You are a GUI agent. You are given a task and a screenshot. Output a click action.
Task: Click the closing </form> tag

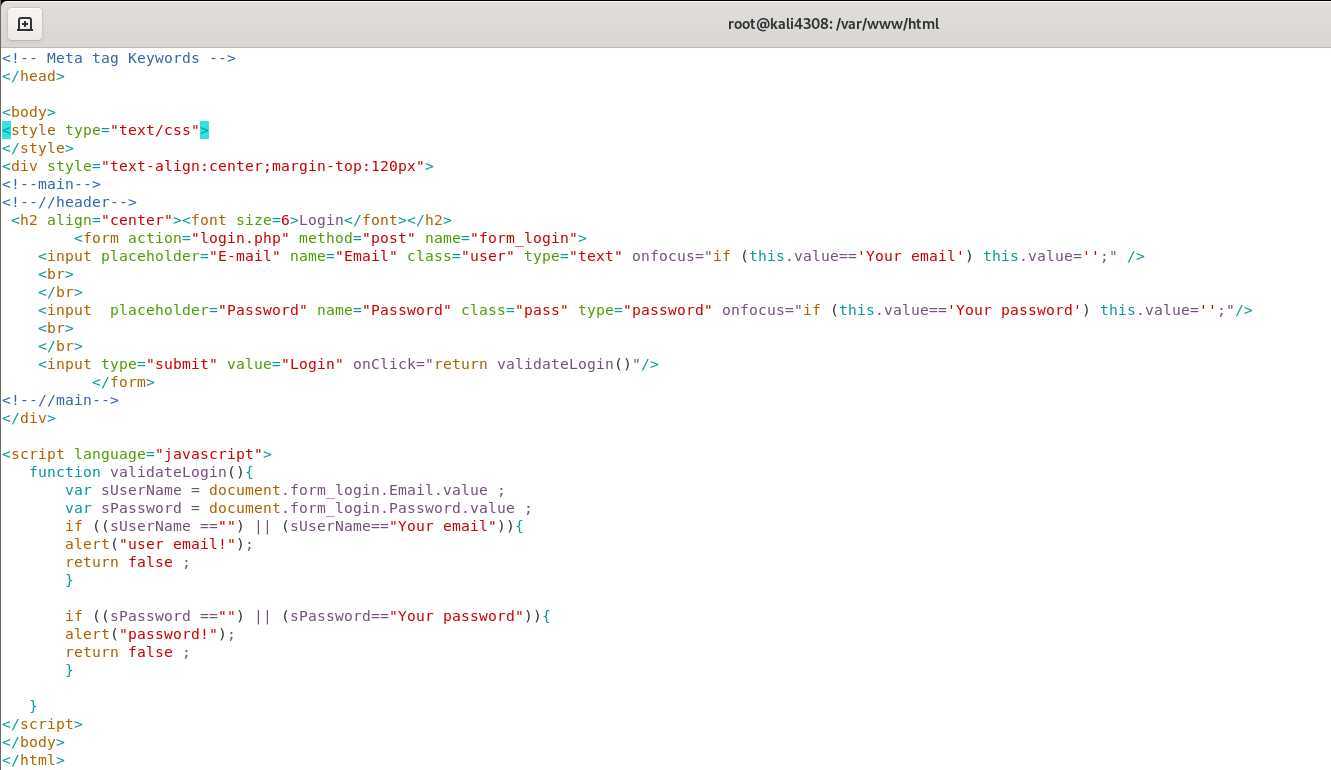123,382
